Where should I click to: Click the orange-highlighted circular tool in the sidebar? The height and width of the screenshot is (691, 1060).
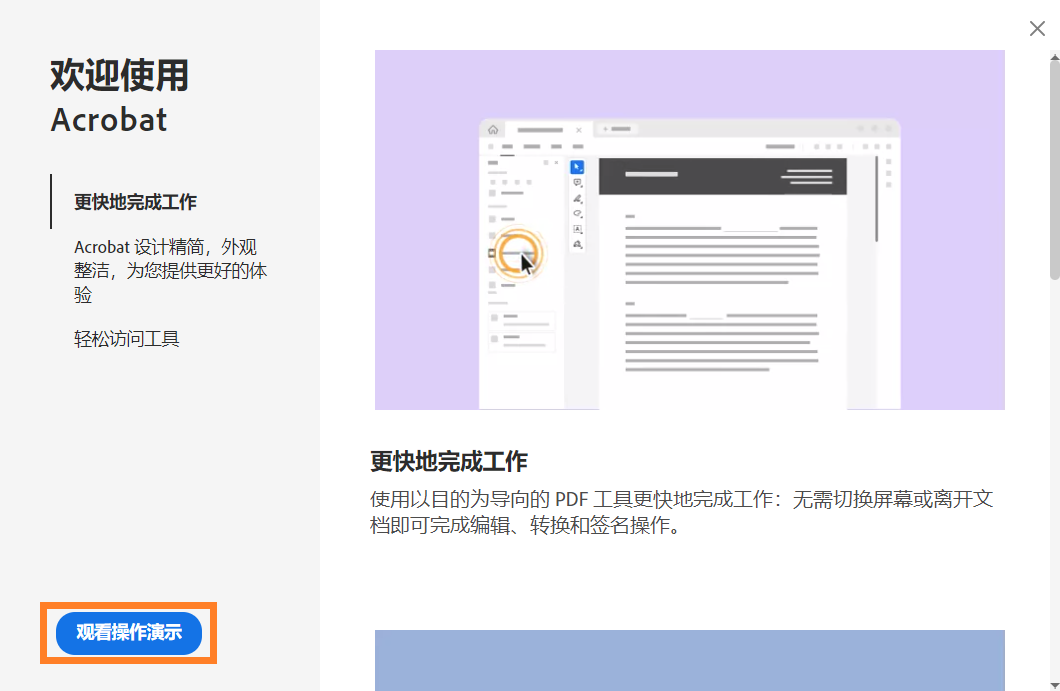pyautogui.click(x=519, y=255)
